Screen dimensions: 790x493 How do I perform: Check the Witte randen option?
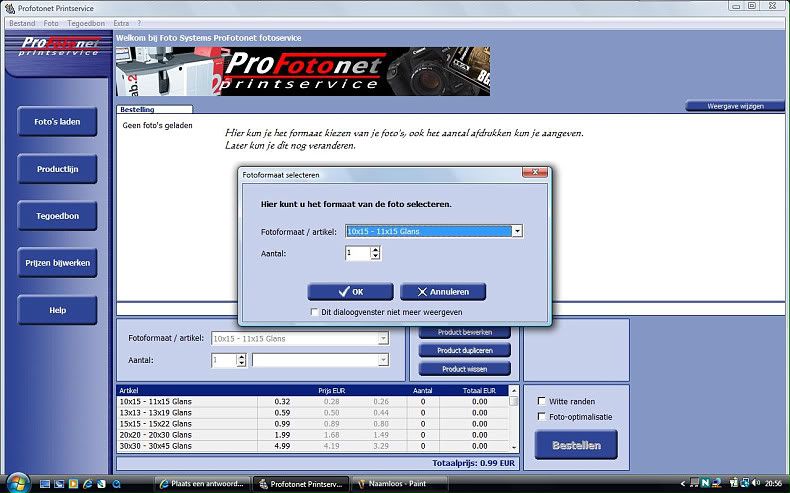542,401
